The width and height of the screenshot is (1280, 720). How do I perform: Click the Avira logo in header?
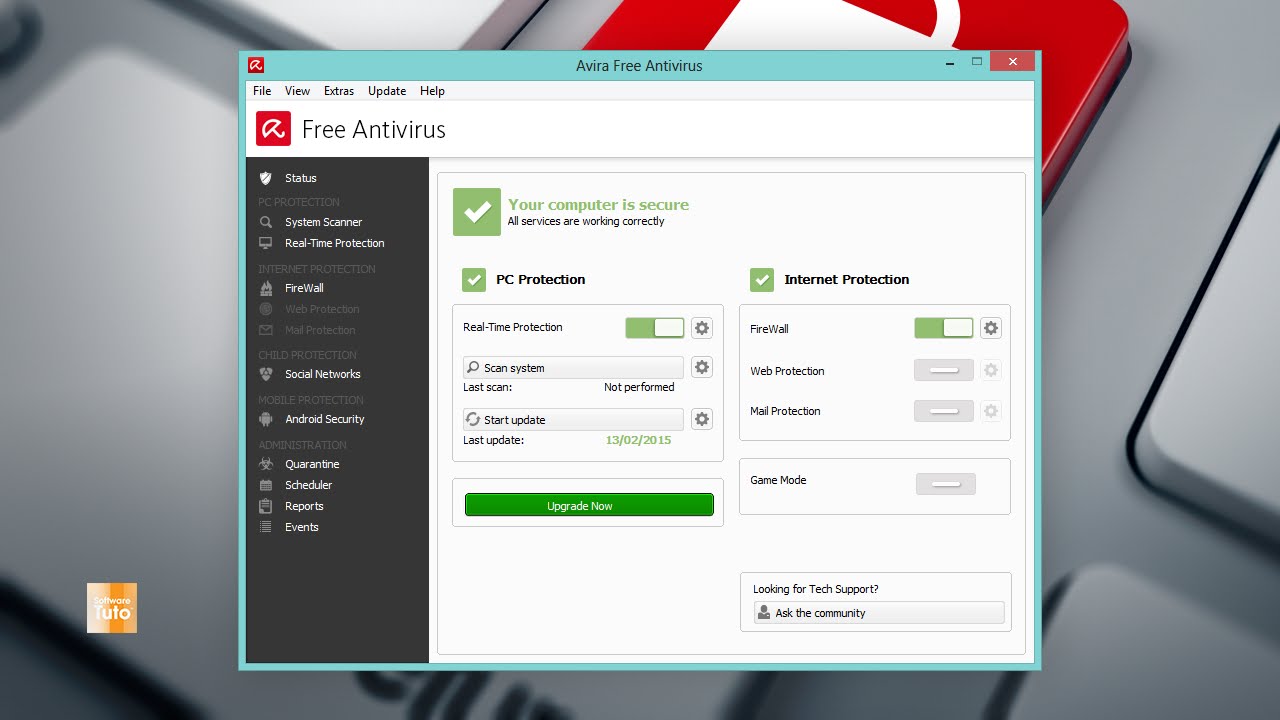pyautogui.click(x=273, y=129)
